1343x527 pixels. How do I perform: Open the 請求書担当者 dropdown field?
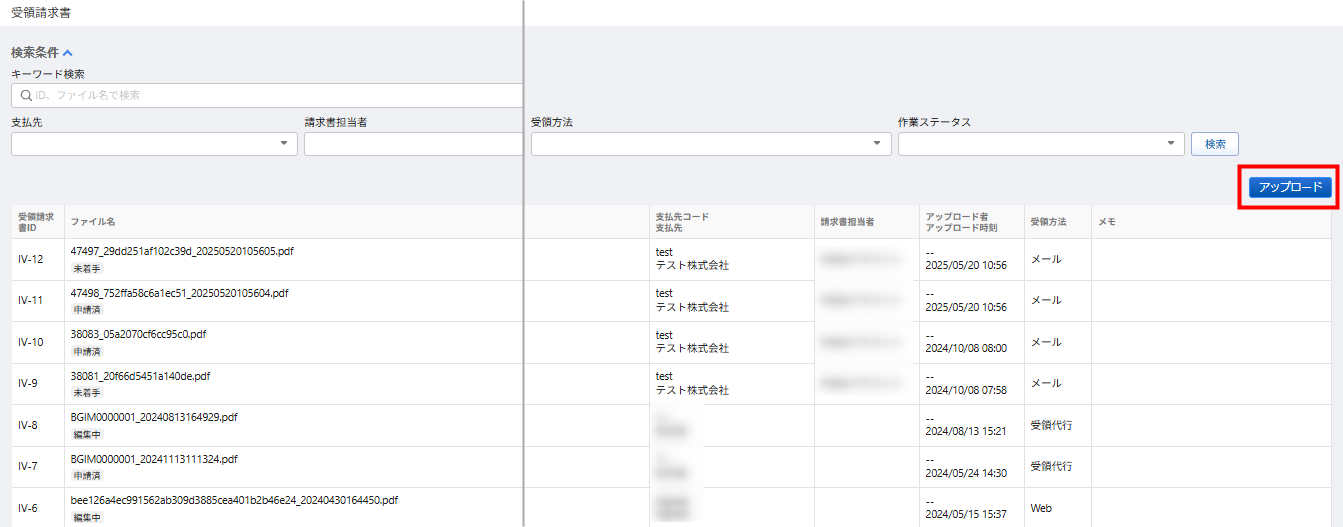pos(413,144)
